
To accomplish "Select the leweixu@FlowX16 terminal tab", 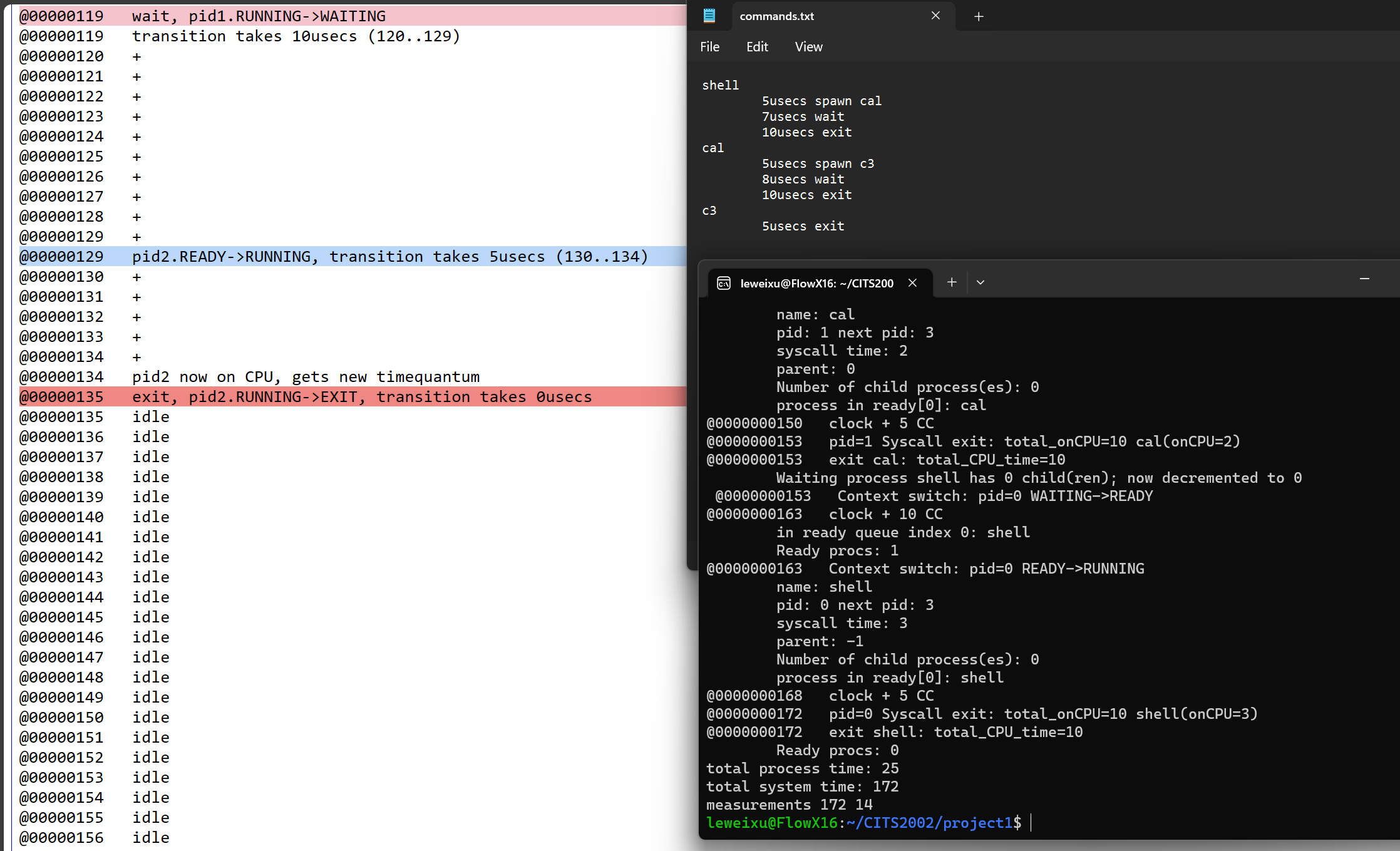I will point(816,283).
